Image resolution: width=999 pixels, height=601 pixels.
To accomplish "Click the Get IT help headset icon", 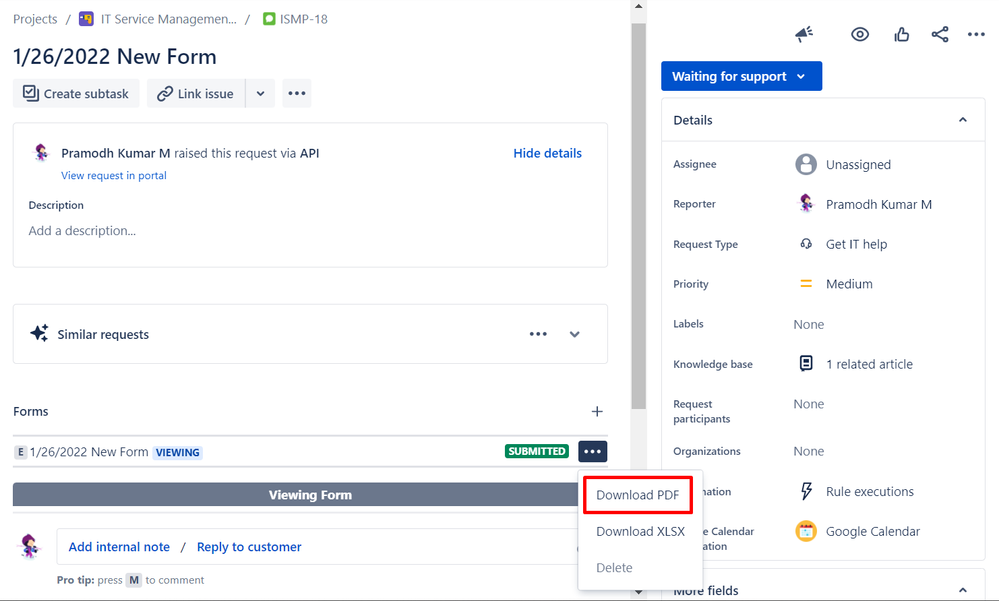I will [x=806, y=243].
